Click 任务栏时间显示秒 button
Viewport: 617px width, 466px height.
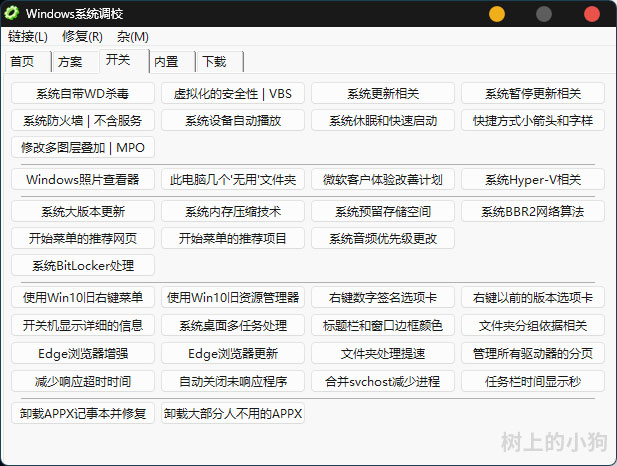(x=533, y=381)
